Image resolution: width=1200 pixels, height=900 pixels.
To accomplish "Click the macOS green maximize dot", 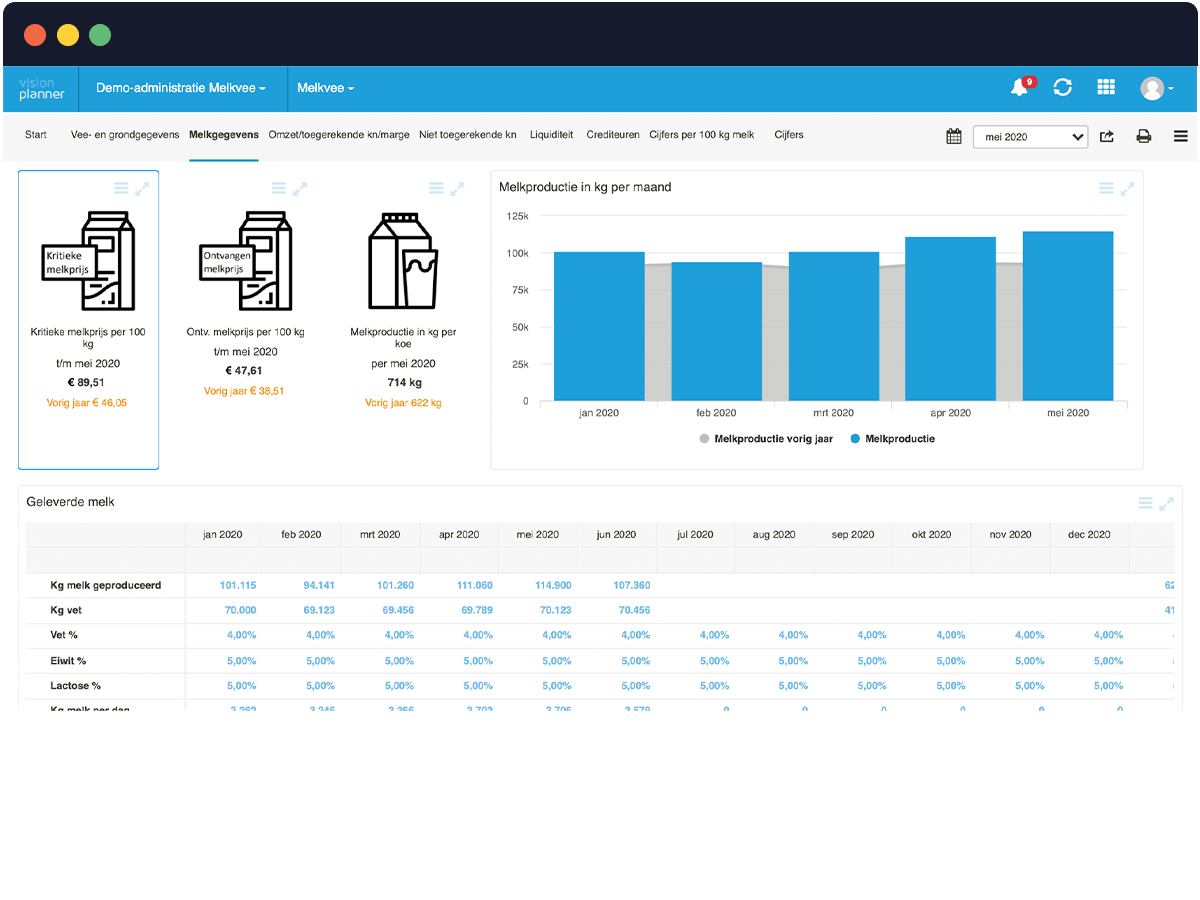I will (100, 35).
